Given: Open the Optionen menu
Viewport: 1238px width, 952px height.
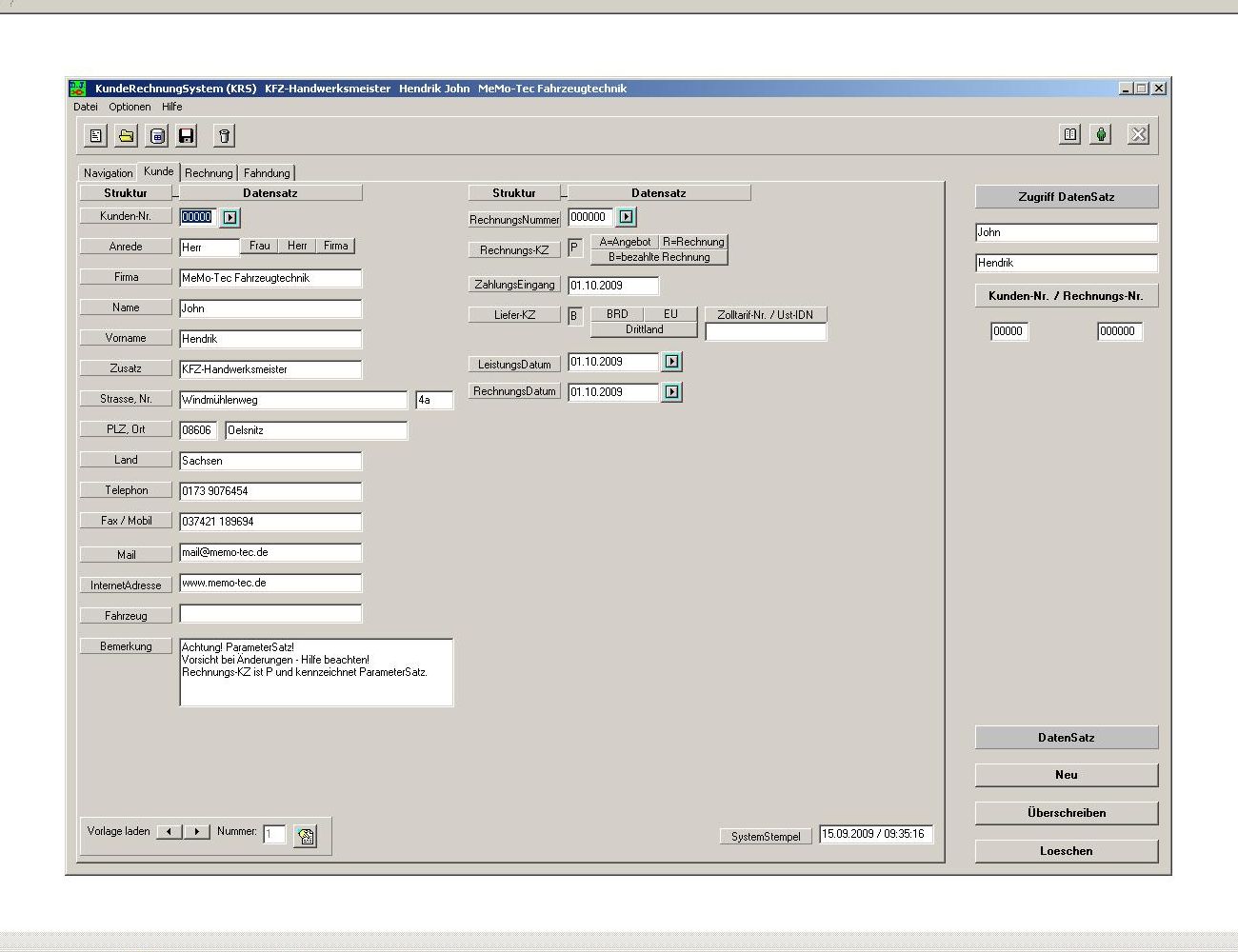Looking at the screenshot, I should 130,107.
